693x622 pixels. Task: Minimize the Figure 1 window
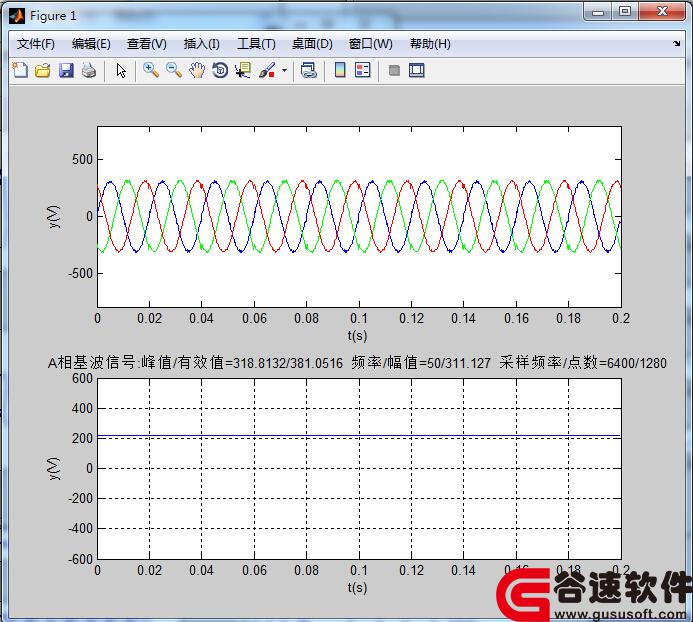click(x=598, y=11)
